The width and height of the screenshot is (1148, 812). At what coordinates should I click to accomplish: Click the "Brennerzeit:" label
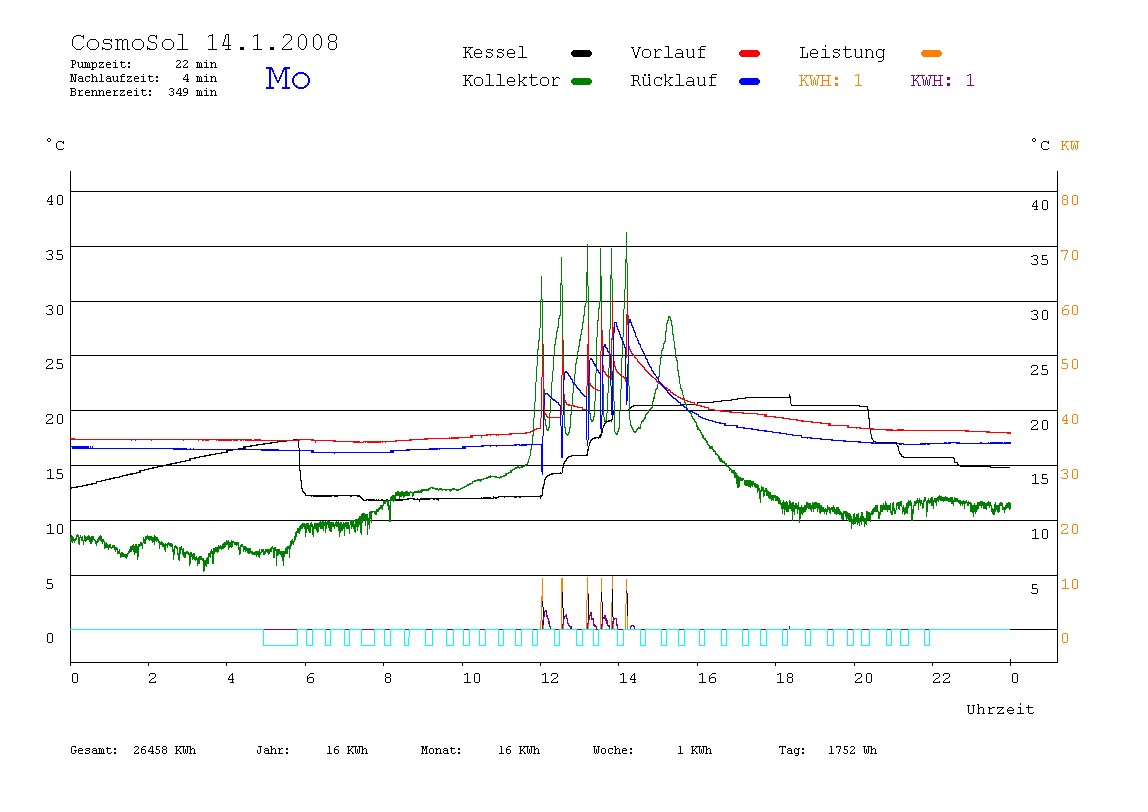(x=111, y=92)
